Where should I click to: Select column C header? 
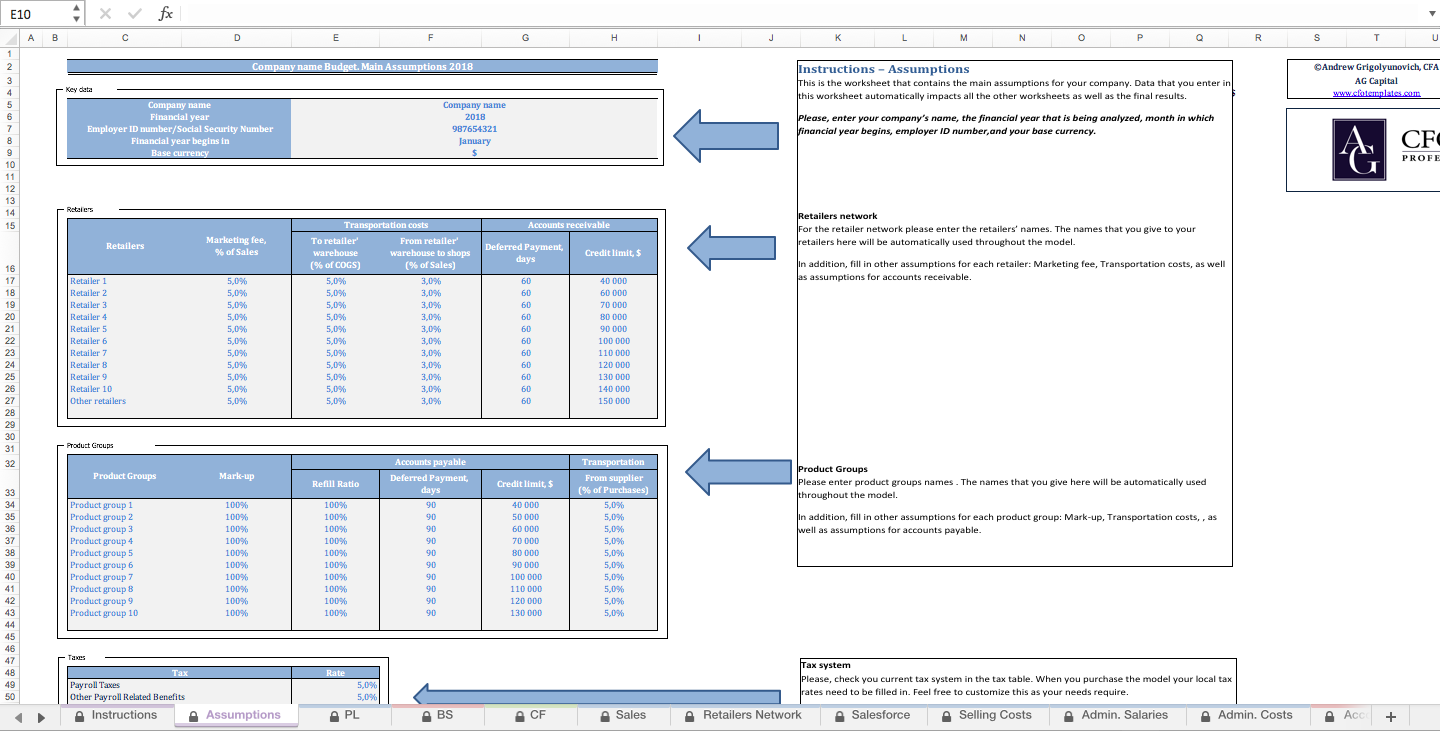pos(125,38)
